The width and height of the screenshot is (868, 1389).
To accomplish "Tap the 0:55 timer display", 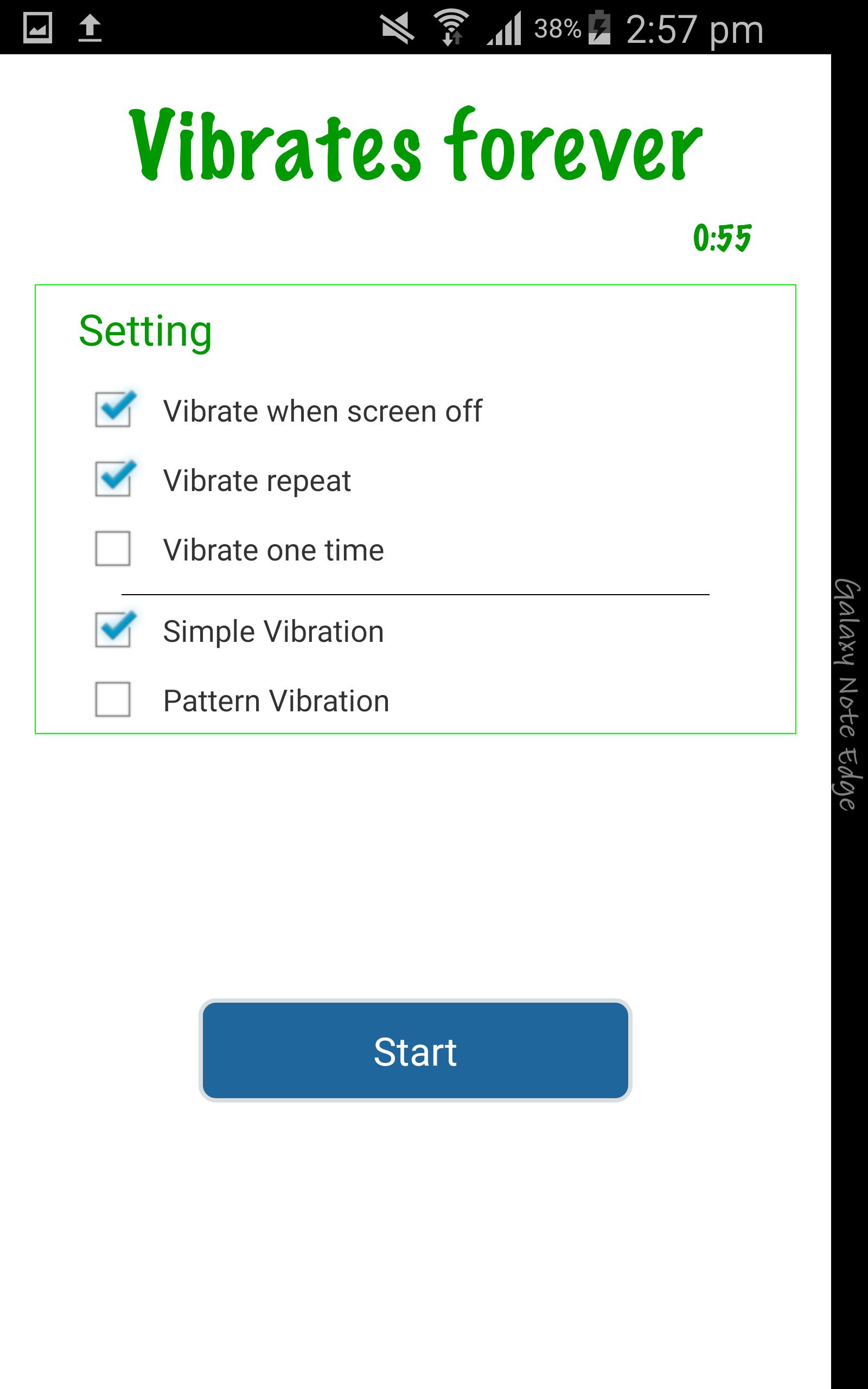I will pos(722,238).
